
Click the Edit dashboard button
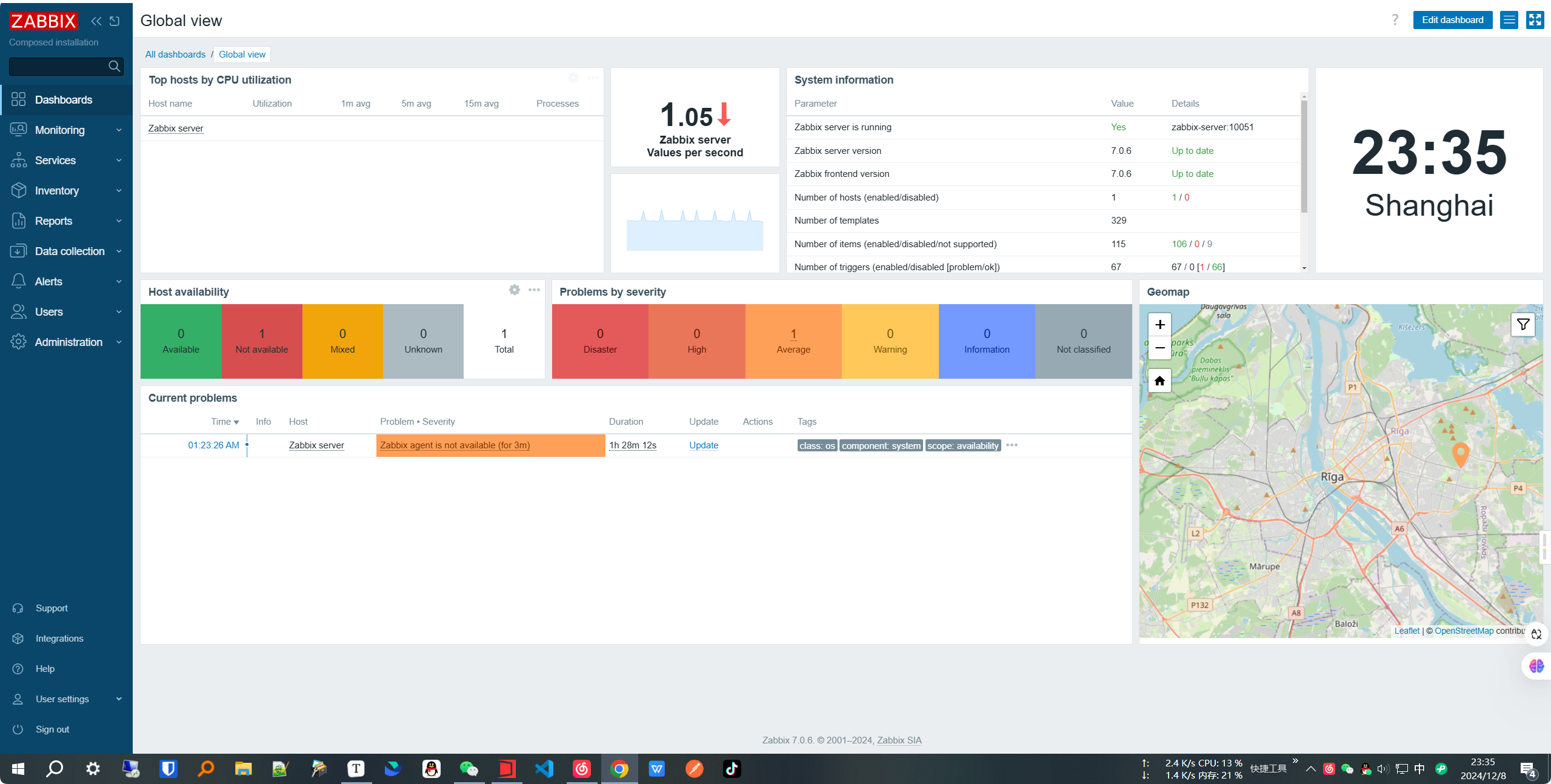(1452, 20)
